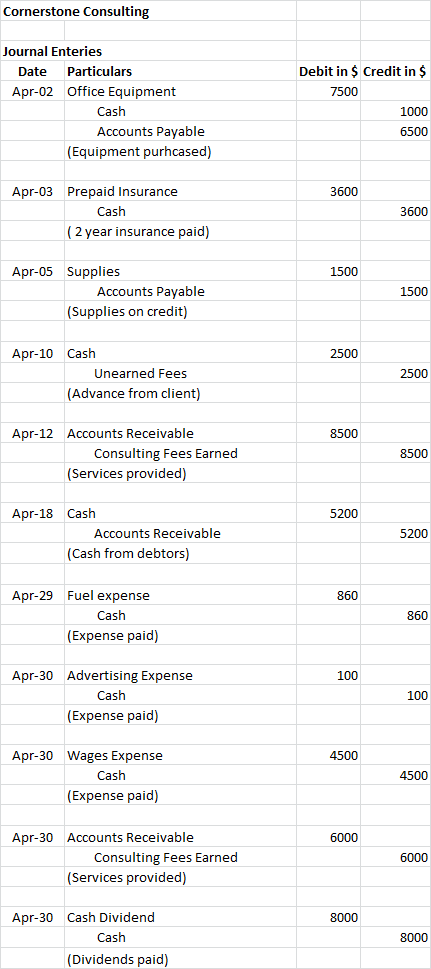Screen dimensions: 431x969
Task: Select the 2500 debit amount
Action: 344,354
